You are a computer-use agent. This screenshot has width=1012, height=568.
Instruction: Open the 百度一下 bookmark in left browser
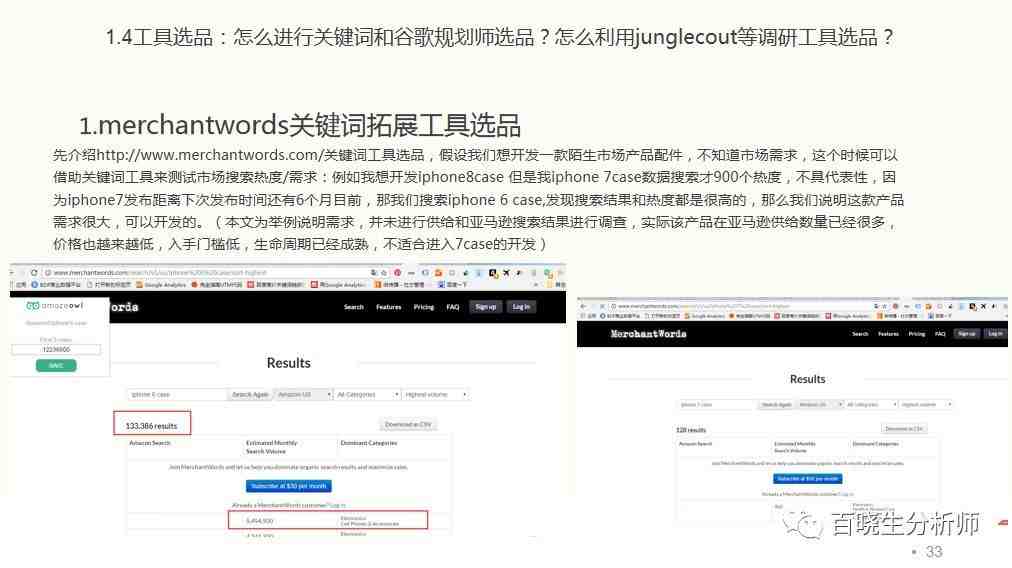point(452,285)
